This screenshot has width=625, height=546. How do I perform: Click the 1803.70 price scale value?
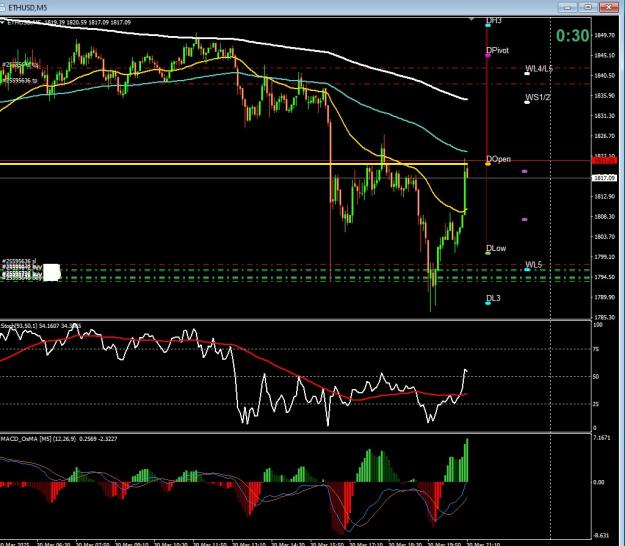click(x=604, y=236)
